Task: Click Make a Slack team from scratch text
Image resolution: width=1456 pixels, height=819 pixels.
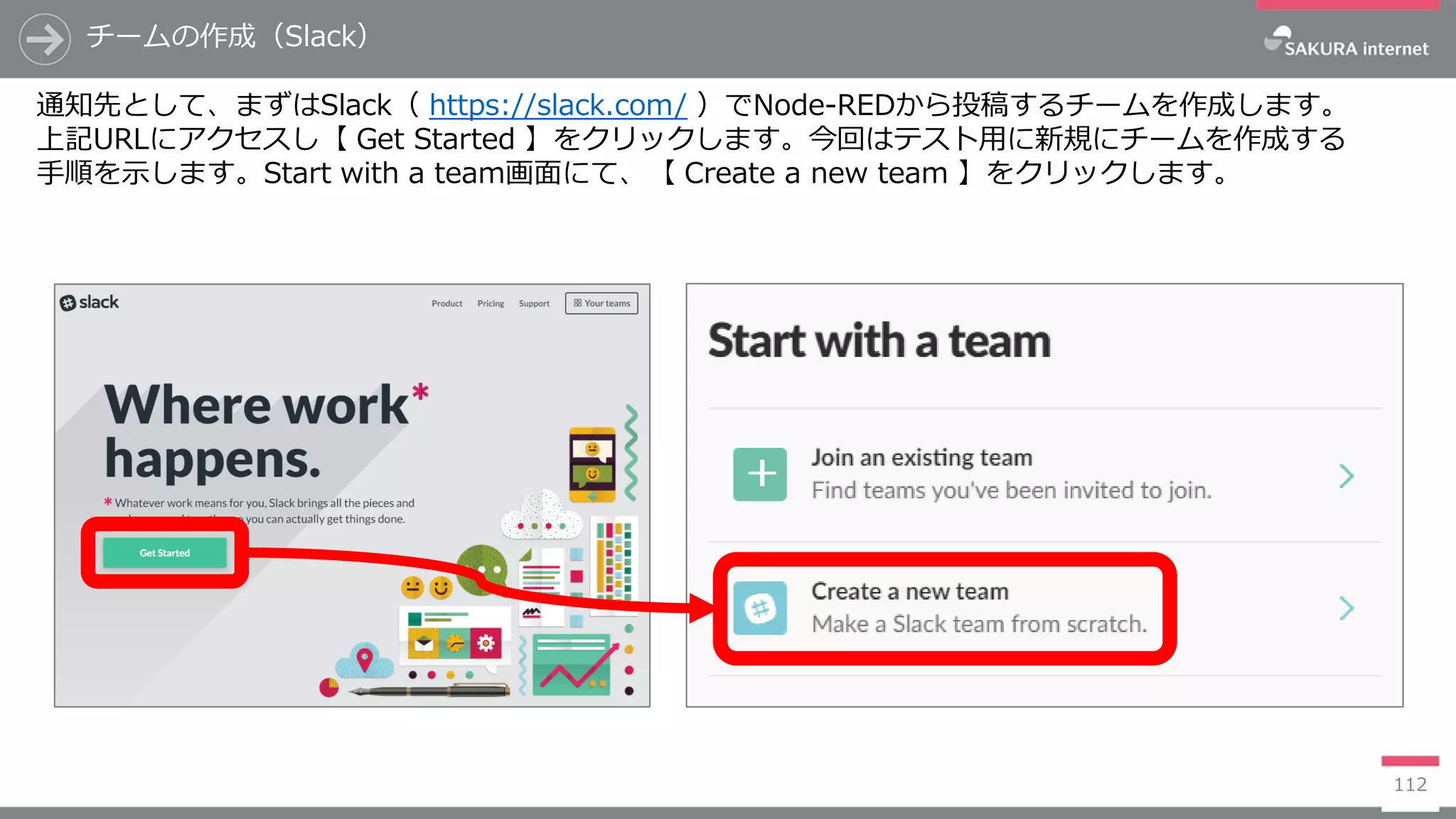Action: click(980, 624)
